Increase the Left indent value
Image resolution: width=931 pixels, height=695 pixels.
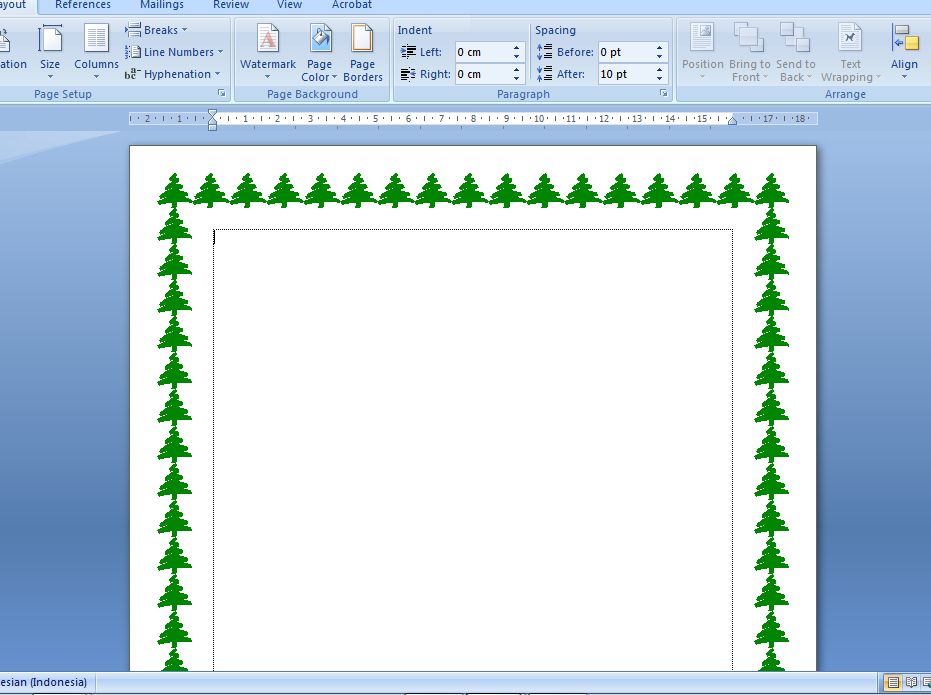(x=517, y=48)
